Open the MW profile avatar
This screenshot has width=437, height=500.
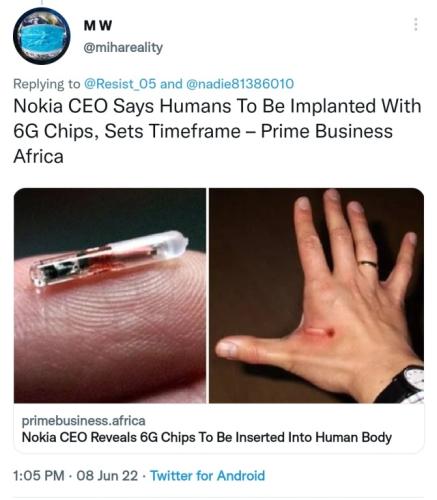pos(41,35)
